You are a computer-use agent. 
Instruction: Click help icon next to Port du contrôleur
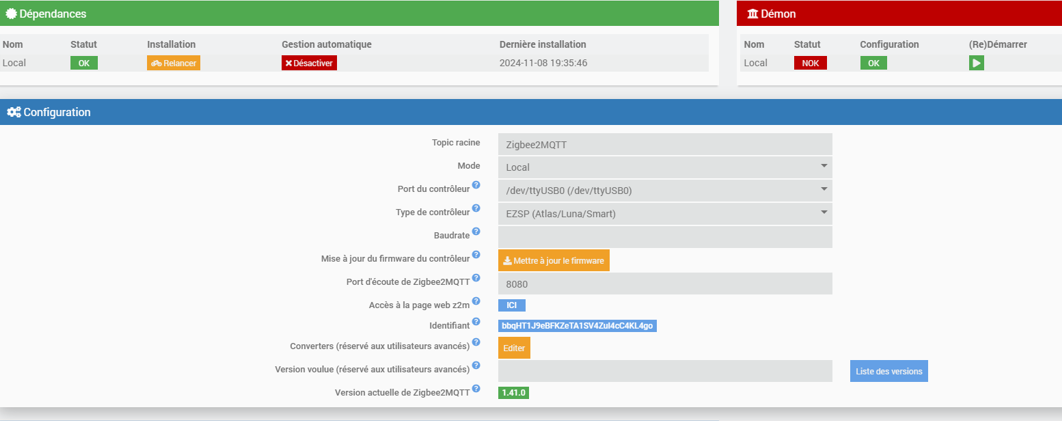476,185
